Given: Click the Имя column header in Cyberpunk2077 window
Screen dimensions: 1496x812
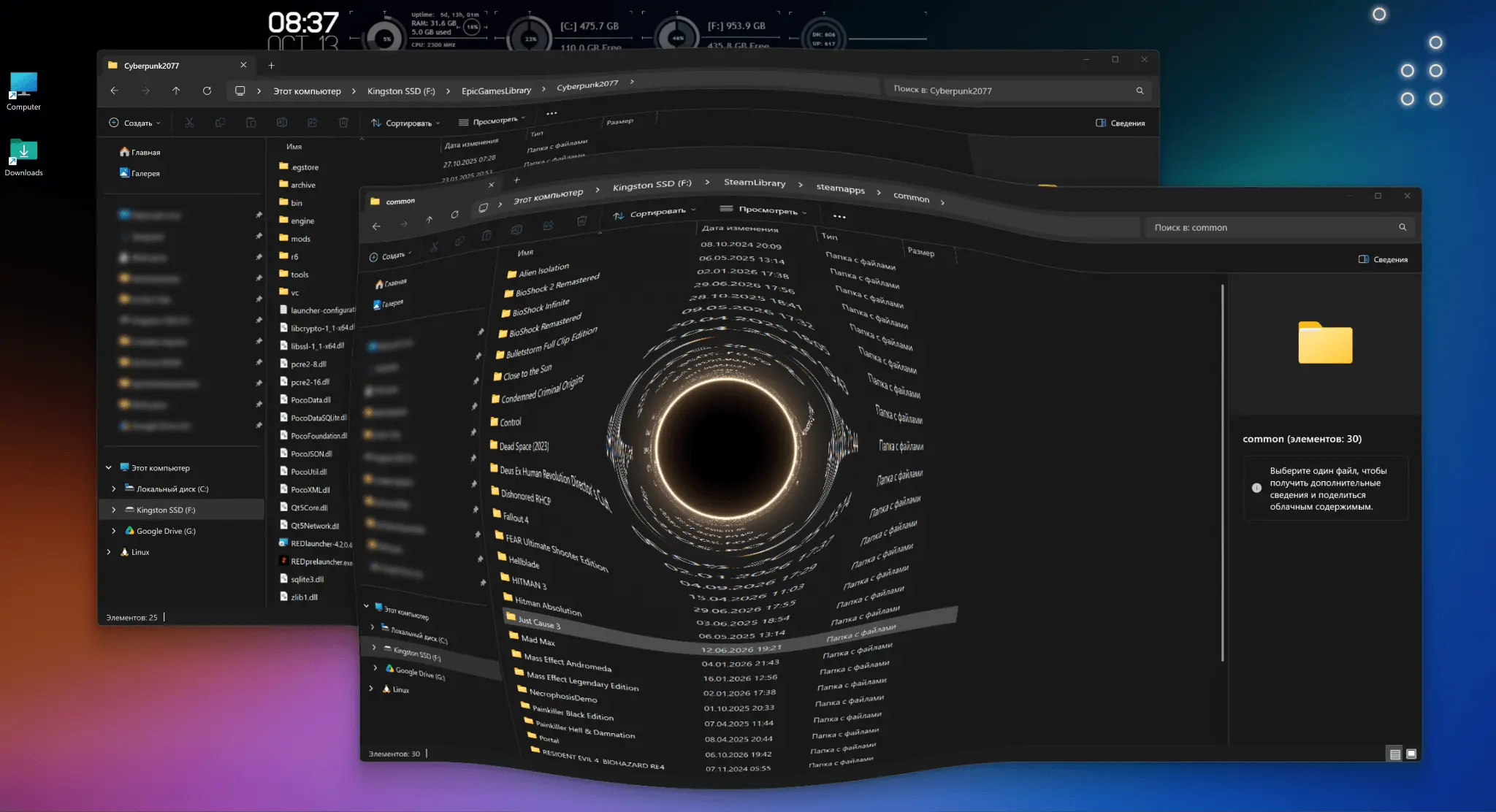Looking at the screenshot, I should click(294, 146).
